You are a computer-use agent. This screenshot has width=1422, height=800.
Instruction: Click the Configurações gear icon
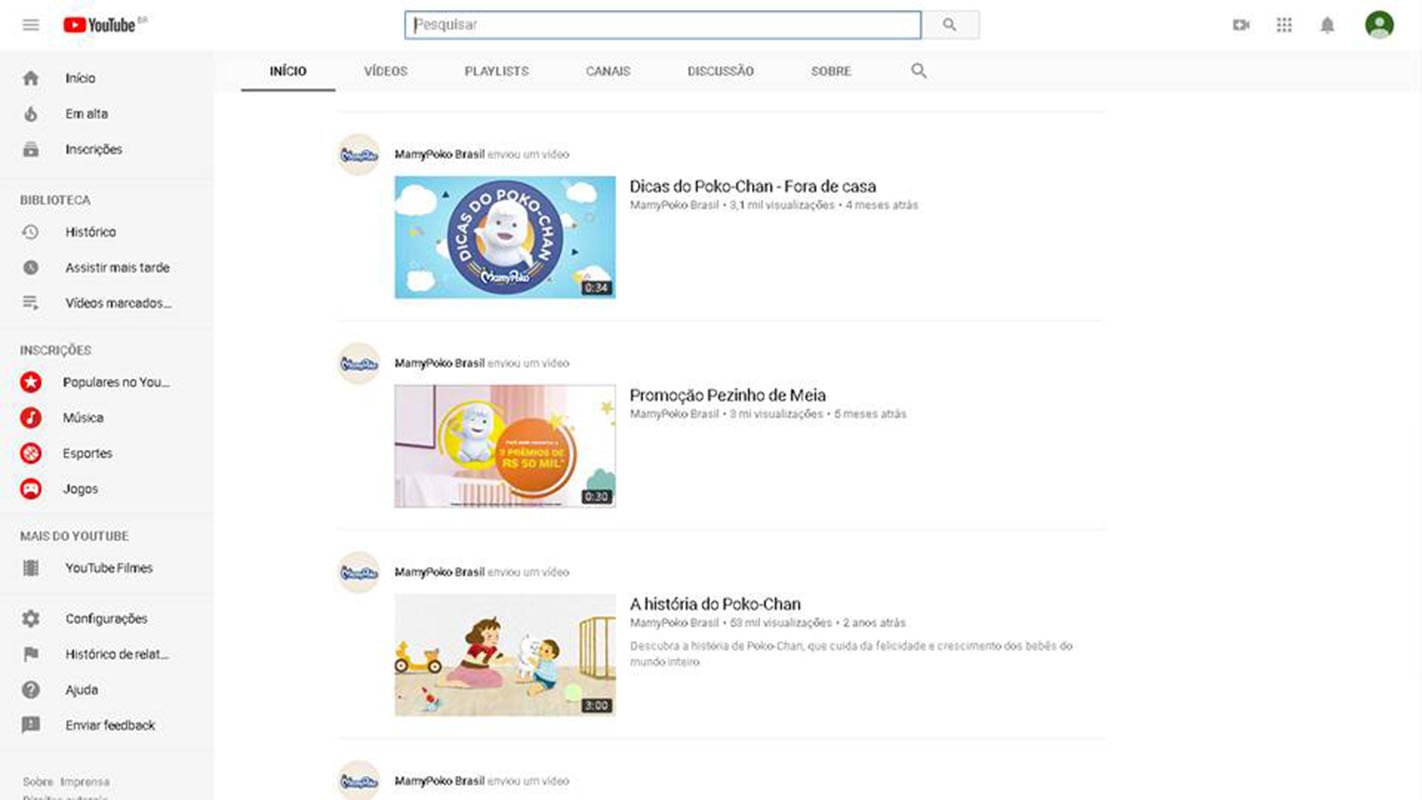[31, 619]
